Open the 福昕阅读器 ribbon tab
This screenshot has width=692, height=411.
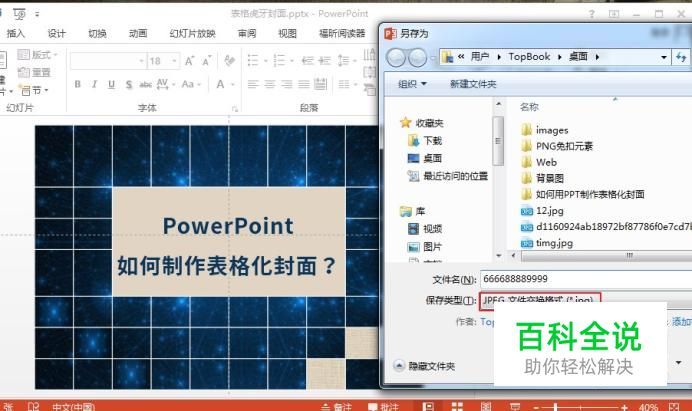click(x=342, y=34)
